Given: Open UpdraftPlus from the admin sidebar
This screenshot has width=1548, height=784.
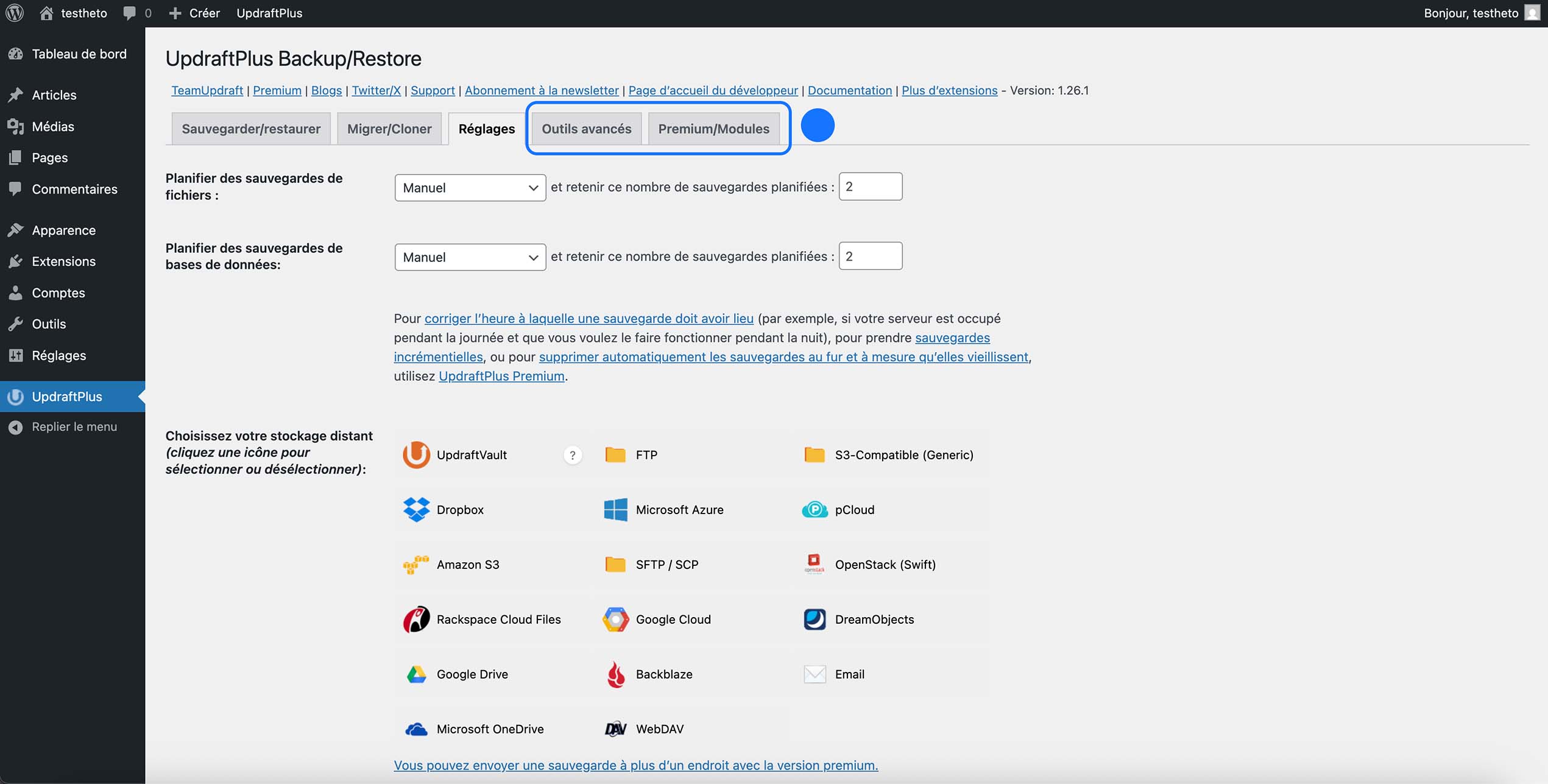Looking at the screenshot, I should (x=67, y=397).
